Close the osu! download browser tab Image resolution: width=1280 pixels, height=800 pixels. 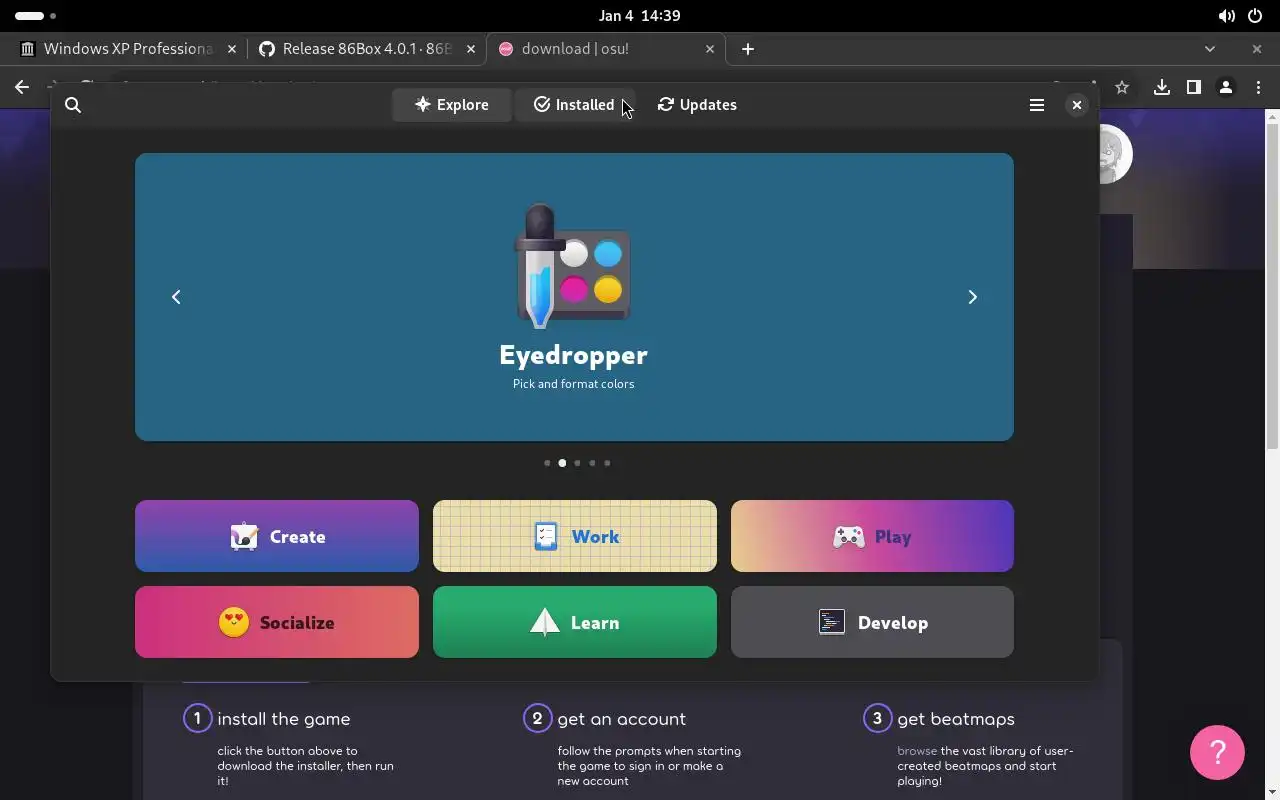click(x=710, y=48)
